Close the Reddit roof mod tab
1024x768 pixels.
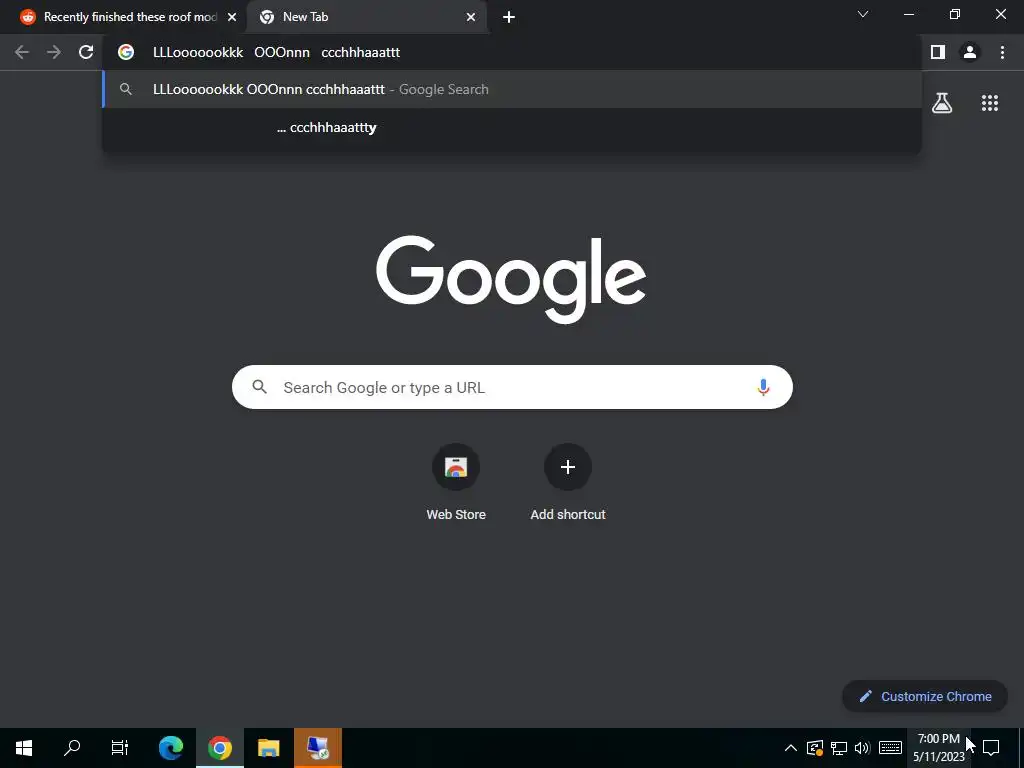tap(232, 18)
